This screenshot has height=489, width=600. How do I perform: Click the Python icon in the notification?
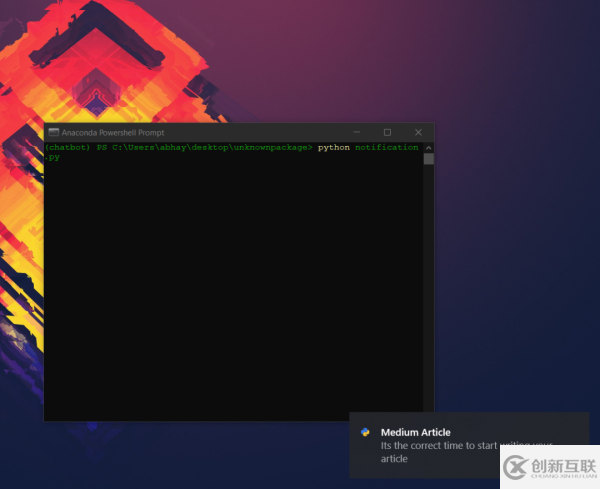click(365, 432)
